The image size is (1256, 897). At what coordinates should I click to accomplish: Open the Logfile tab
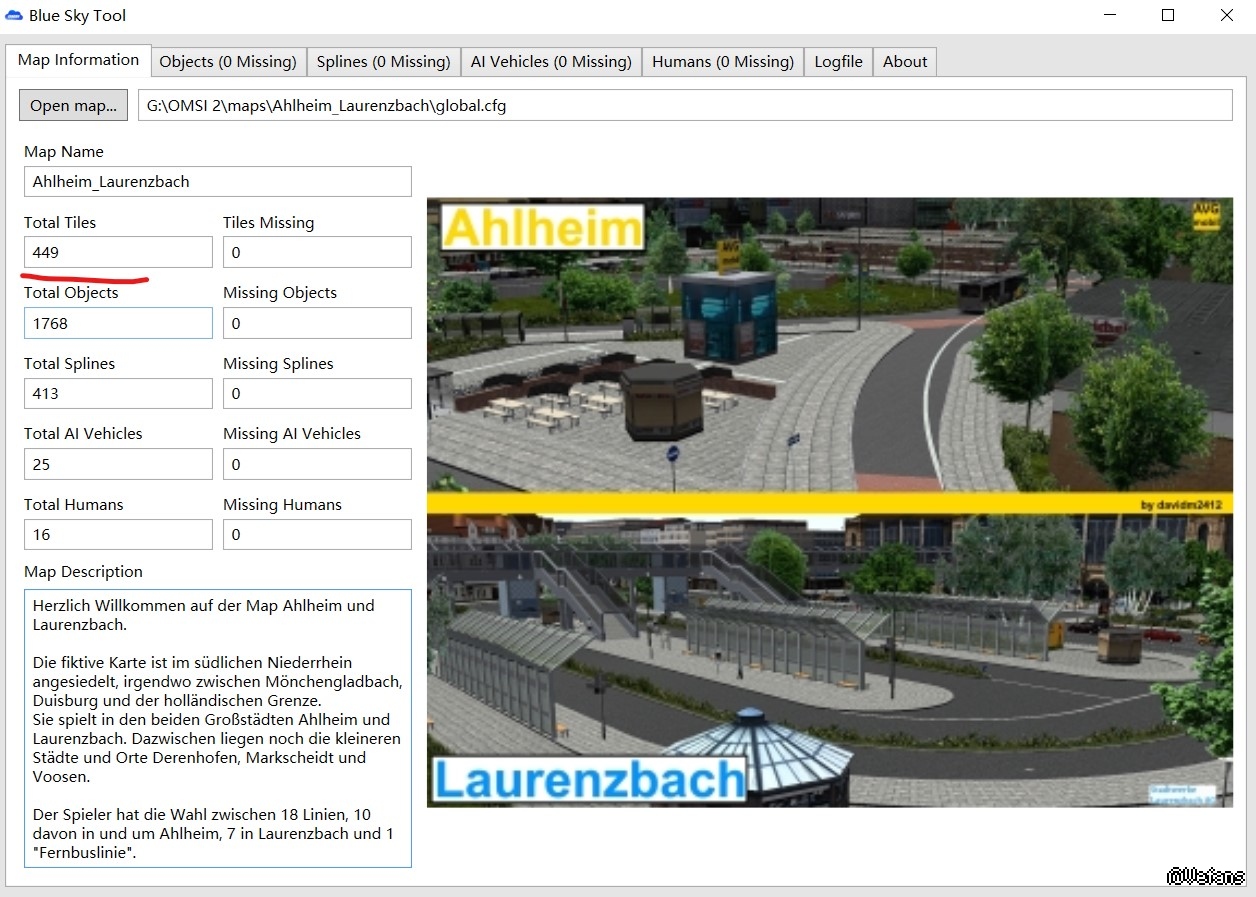click(838, 62)
